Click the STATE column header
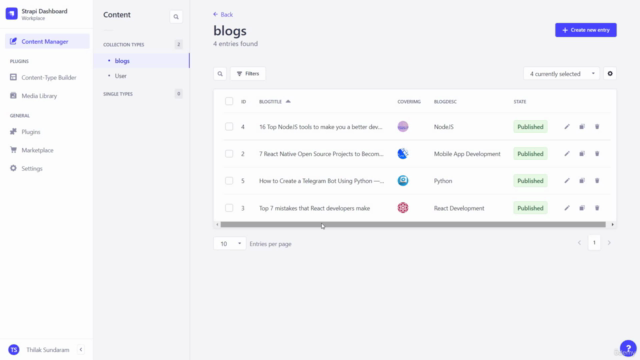The width and height of the screenshot is (640, 360). tap(520, 102)
